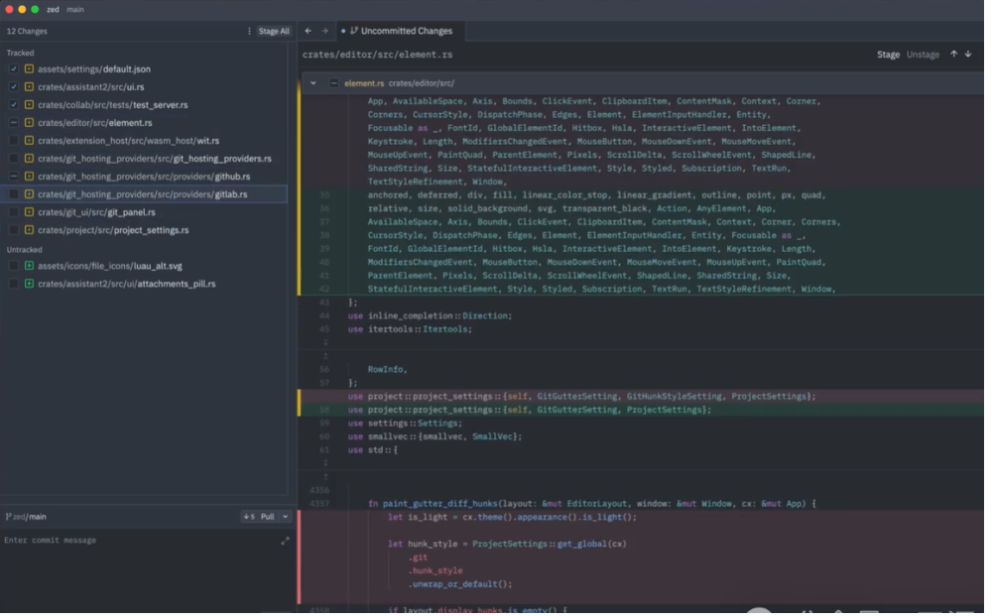Expand the commit message editor
This screenshot has height=616, width=992.
[285, 540]
